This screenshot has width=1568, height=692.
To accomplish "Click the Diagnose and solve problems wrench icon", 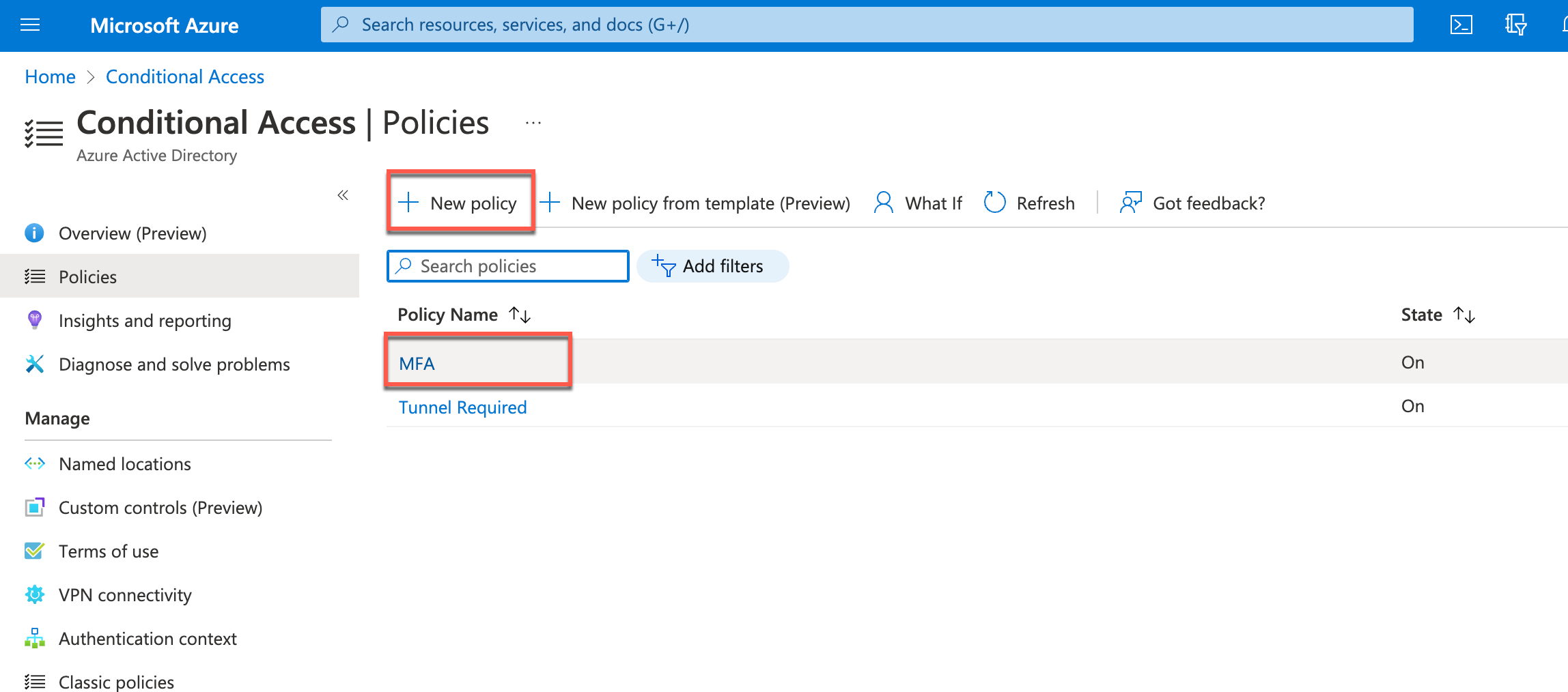I will click(x=34, y=364).
